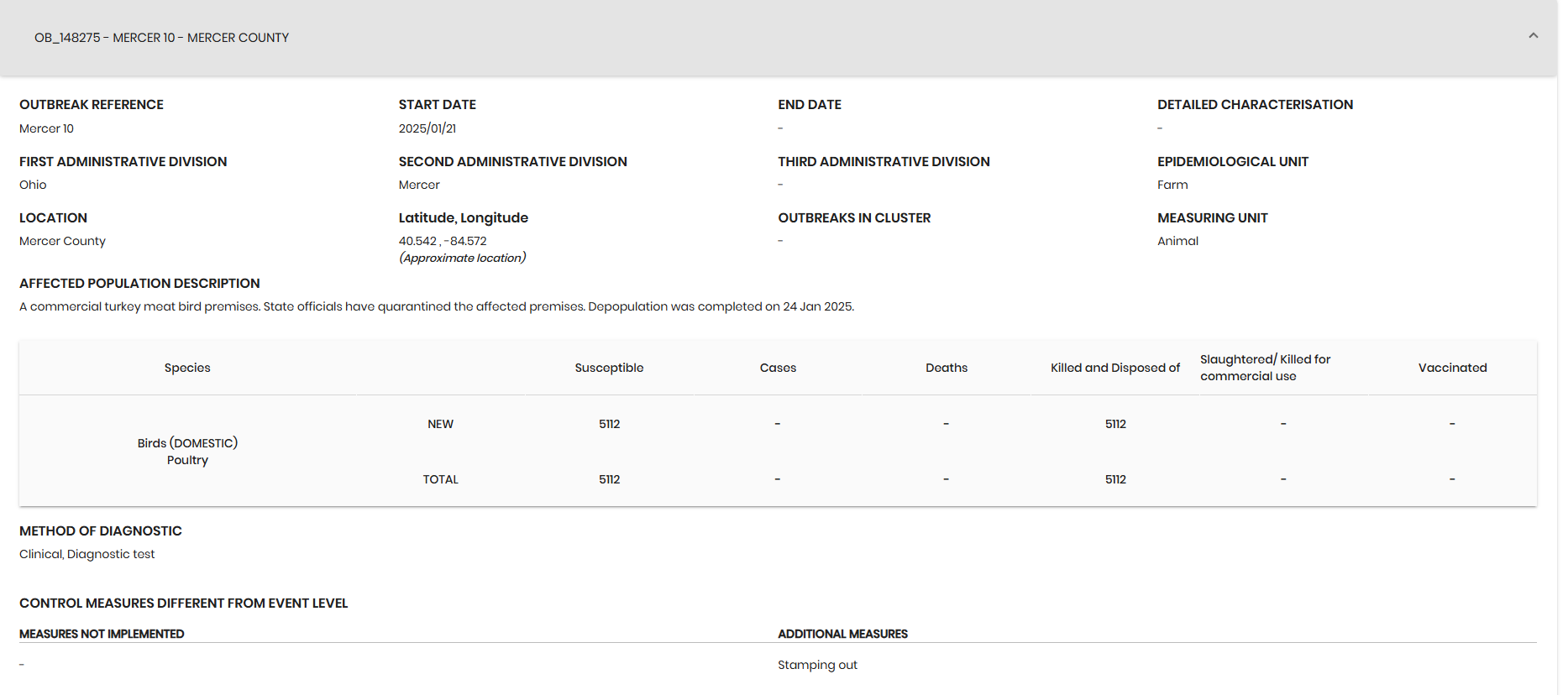
Task: Click the Susceptible column header
Action: click(x=609, y=368)
